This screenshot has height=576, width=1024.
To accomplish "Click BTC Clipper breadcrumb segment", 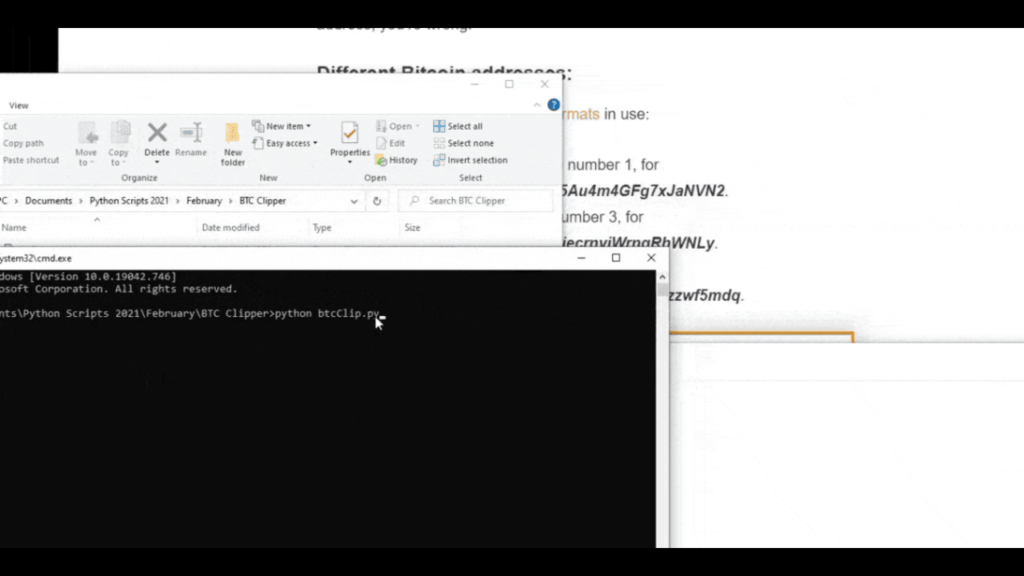I will (x=263, y=200).
